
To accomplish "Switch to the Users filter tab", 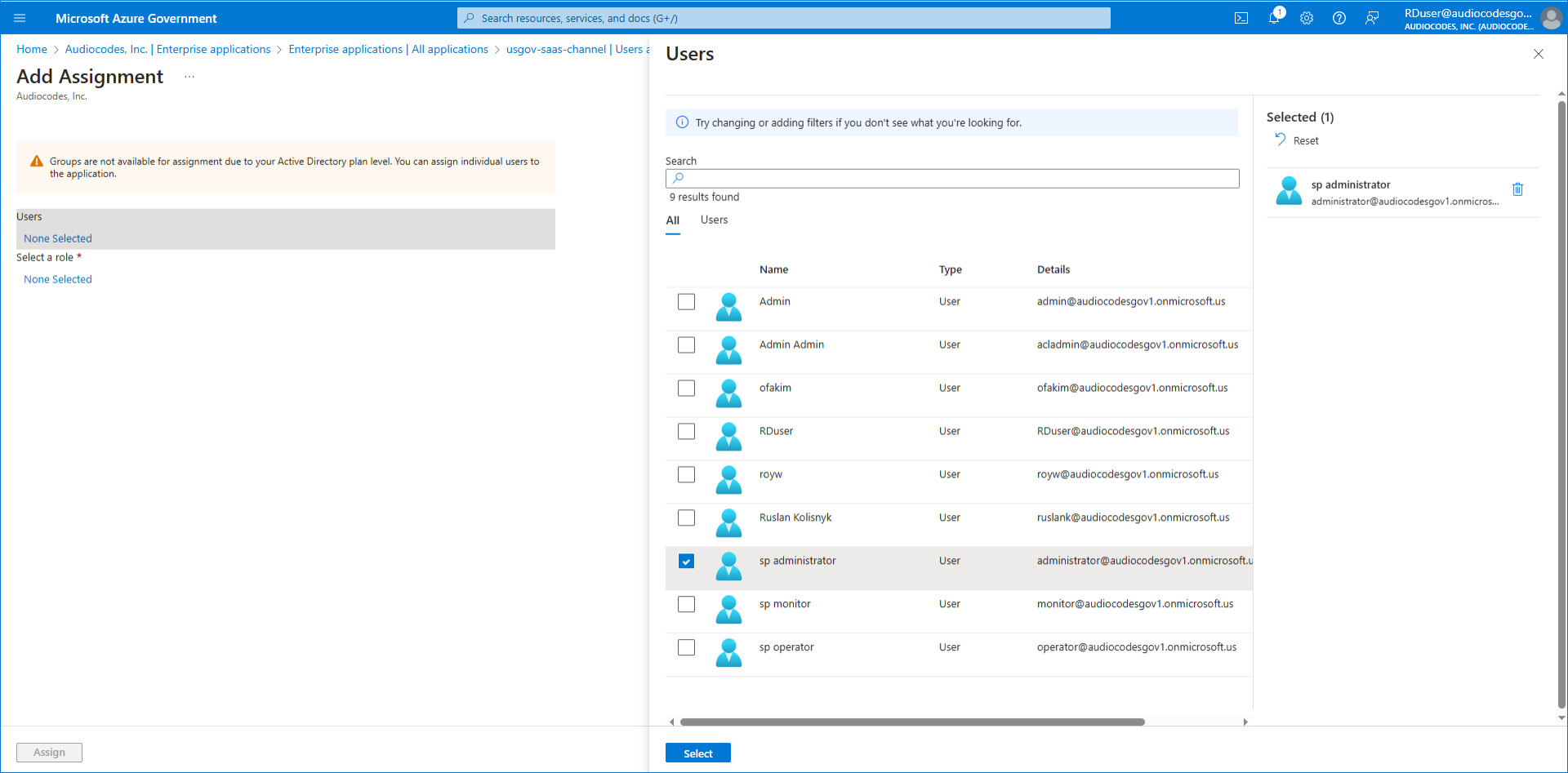I will click(714, 220).
